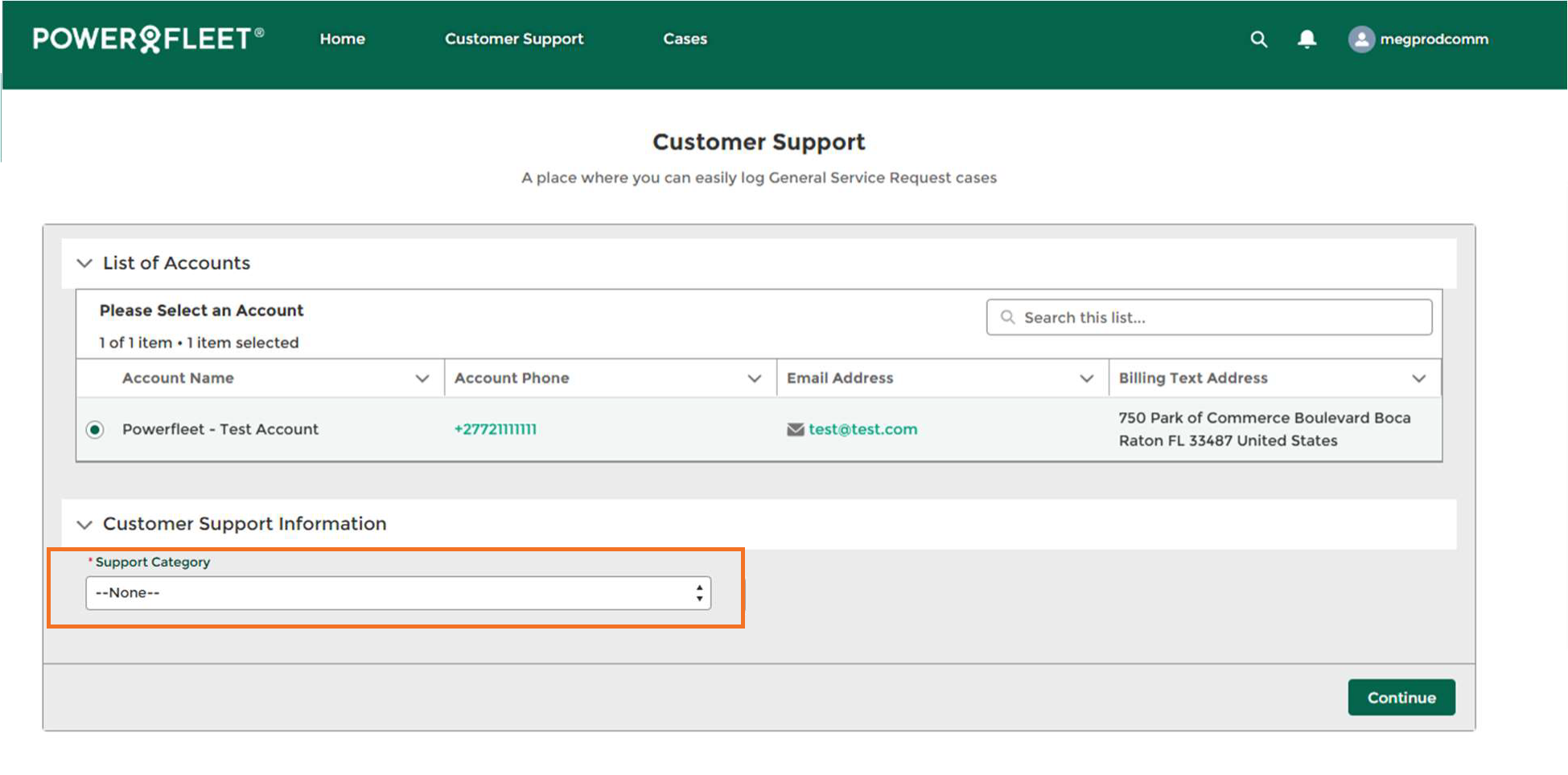Collapse the List of Accounts section
This screenshot has width=1568, height=775.
click(84, 263)
